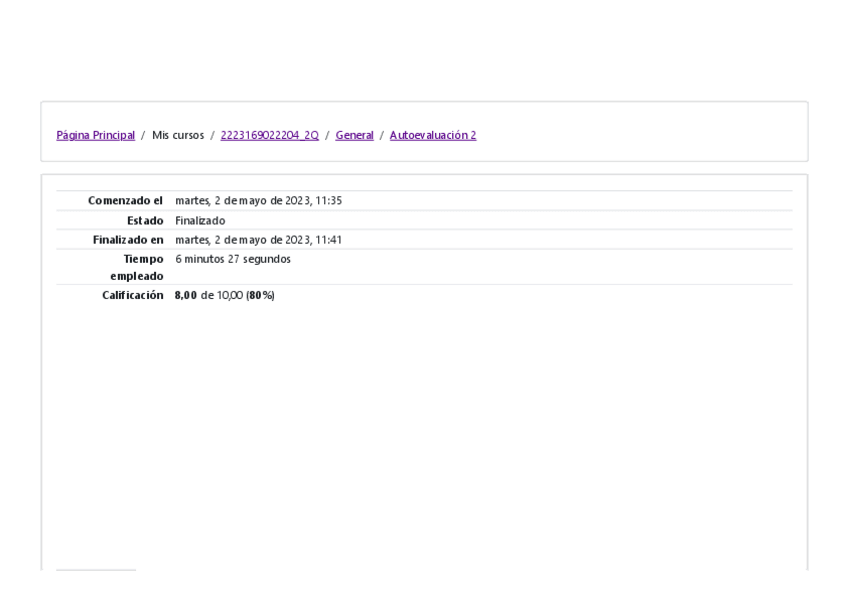Click the end date 'martes, 2 de mayo de 2023, 11:41'
The height and width of the screenshot is (599, 848).
pos(259,239)
